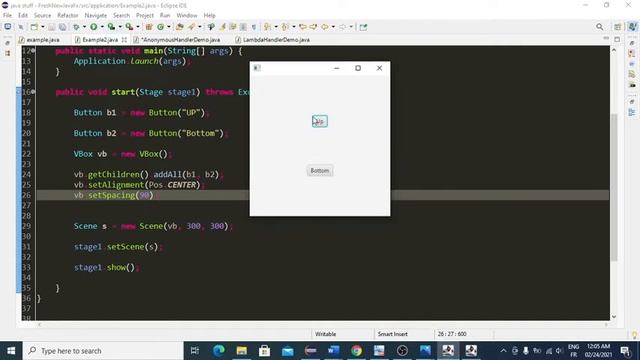Open the New Java Class dropdown arrow

169,27
